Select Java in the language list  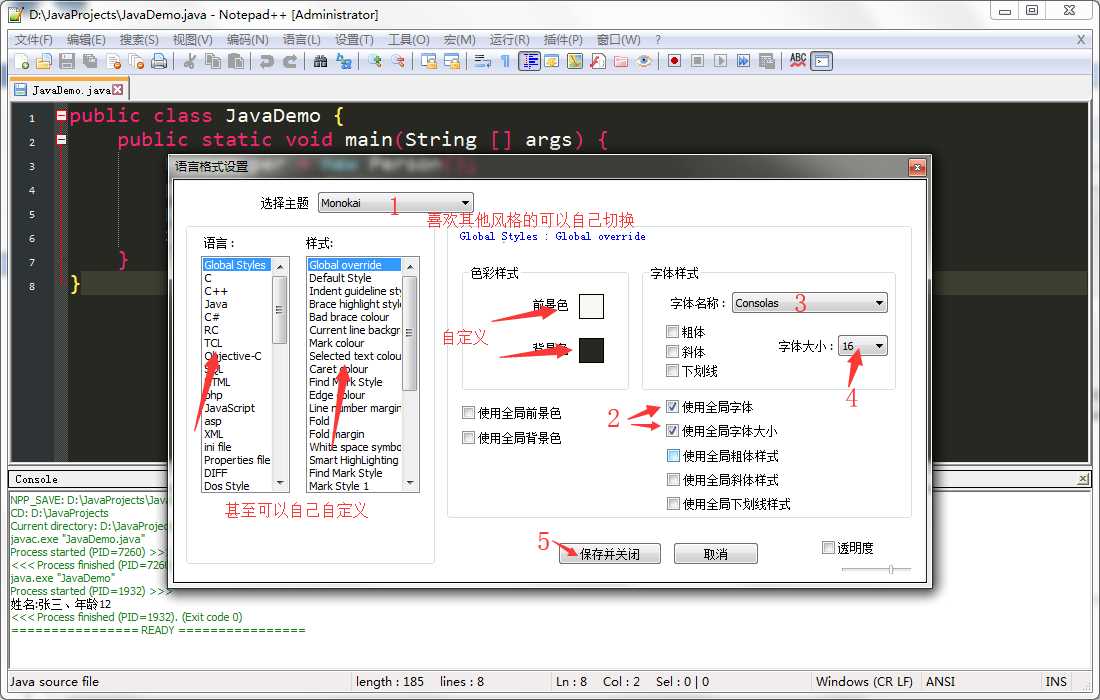pyautogui.click(x=216, y=304)
